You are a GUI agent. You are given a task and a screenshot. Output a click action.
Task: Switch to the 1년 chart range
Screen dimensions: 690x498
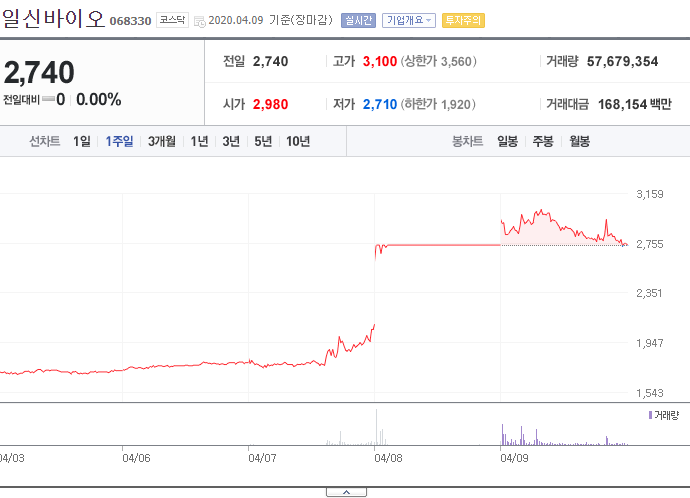(x=199, y=141)
